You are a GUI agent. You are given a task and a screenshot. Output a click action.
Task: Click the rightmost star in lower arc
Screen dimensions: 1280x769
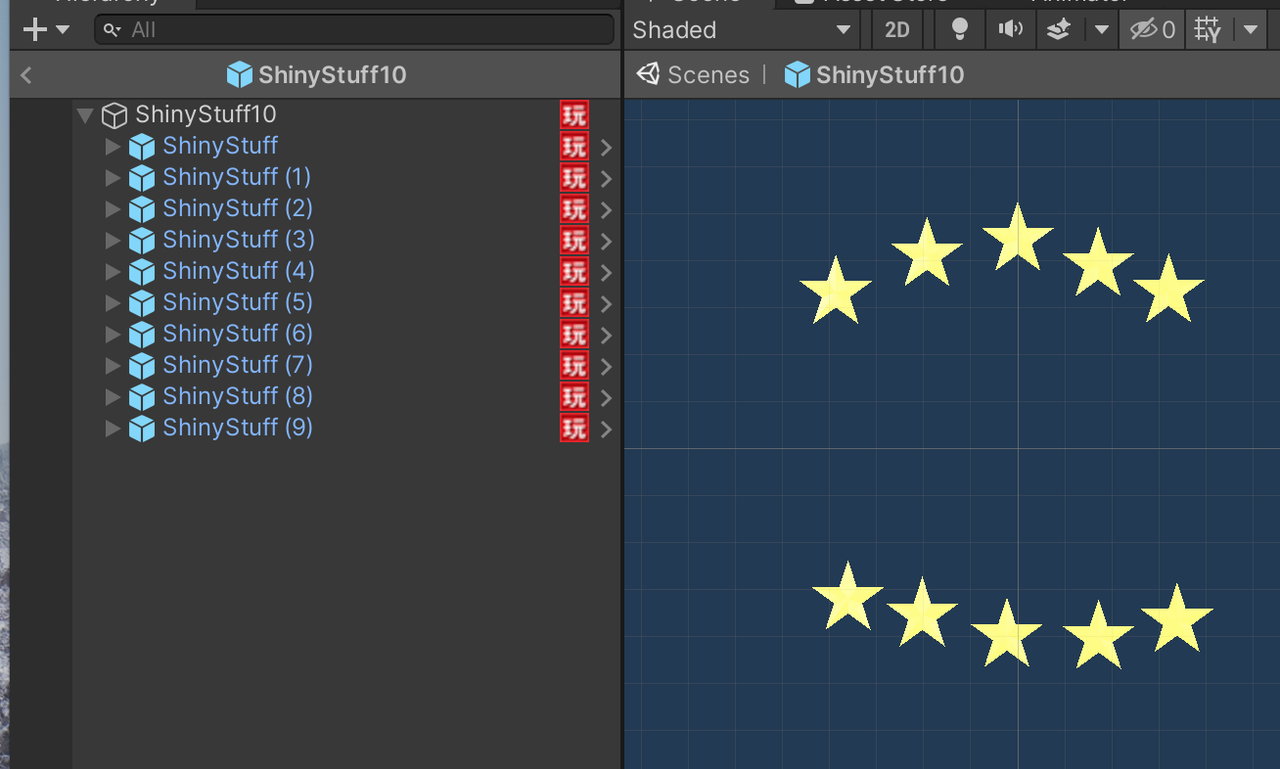pyautogui.click(x=1177, y=620)
